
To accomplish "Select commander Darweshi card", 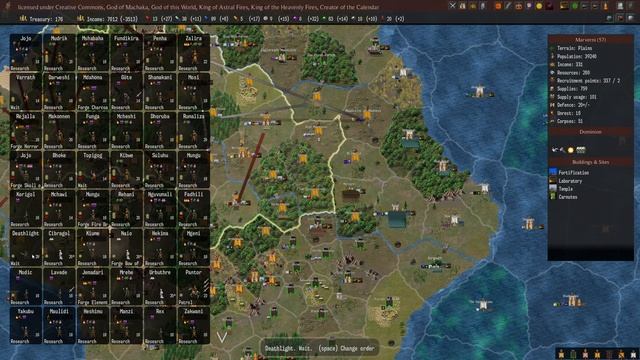I will point(59,92).
